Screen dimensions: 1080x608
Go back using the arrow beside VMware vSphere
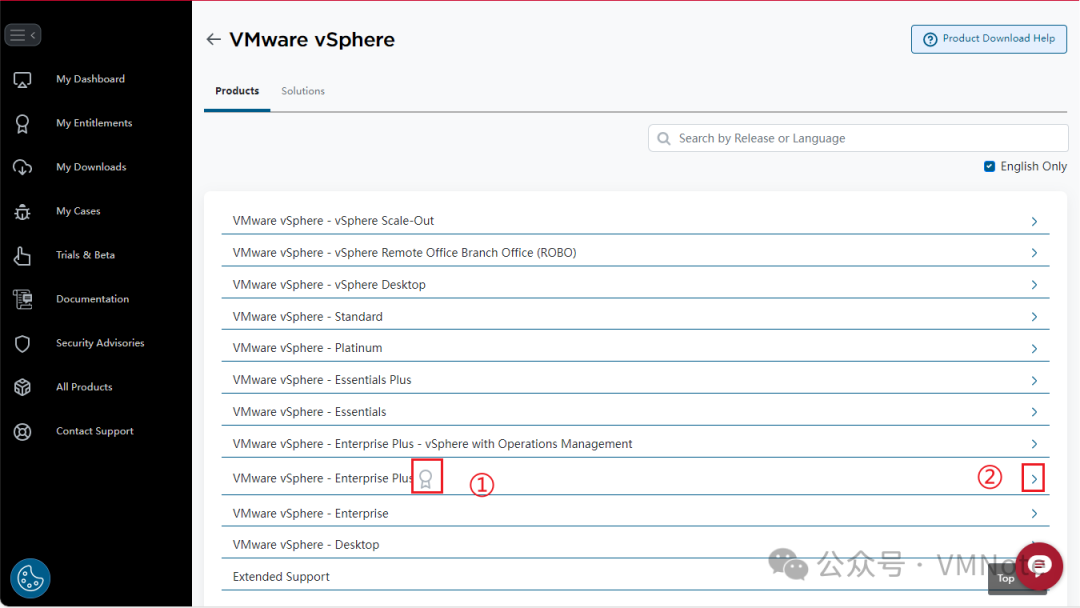coord(214,39)
